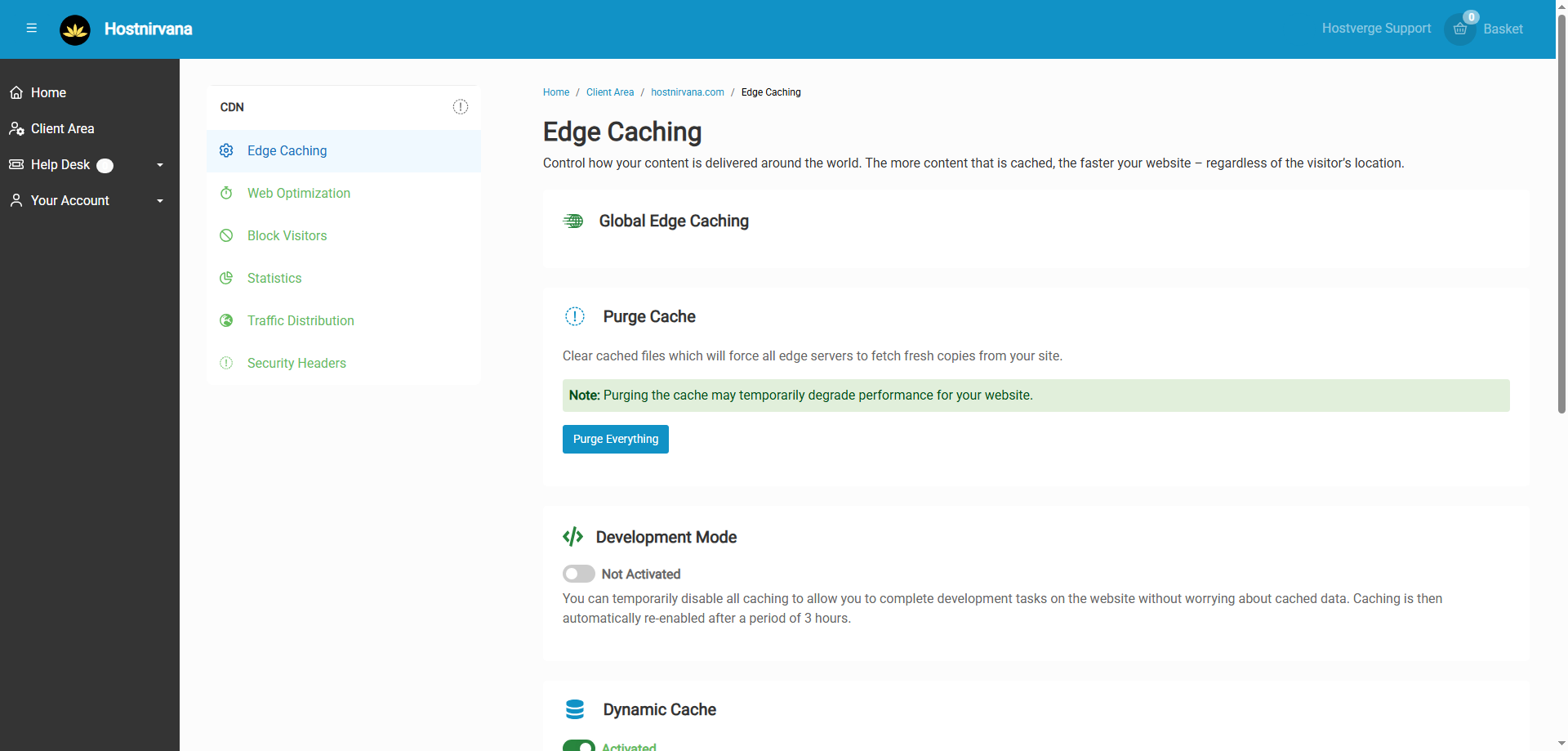Click the Hostnirvana lotus logo
Viewport: 1568px width, 751px height.
75,30
